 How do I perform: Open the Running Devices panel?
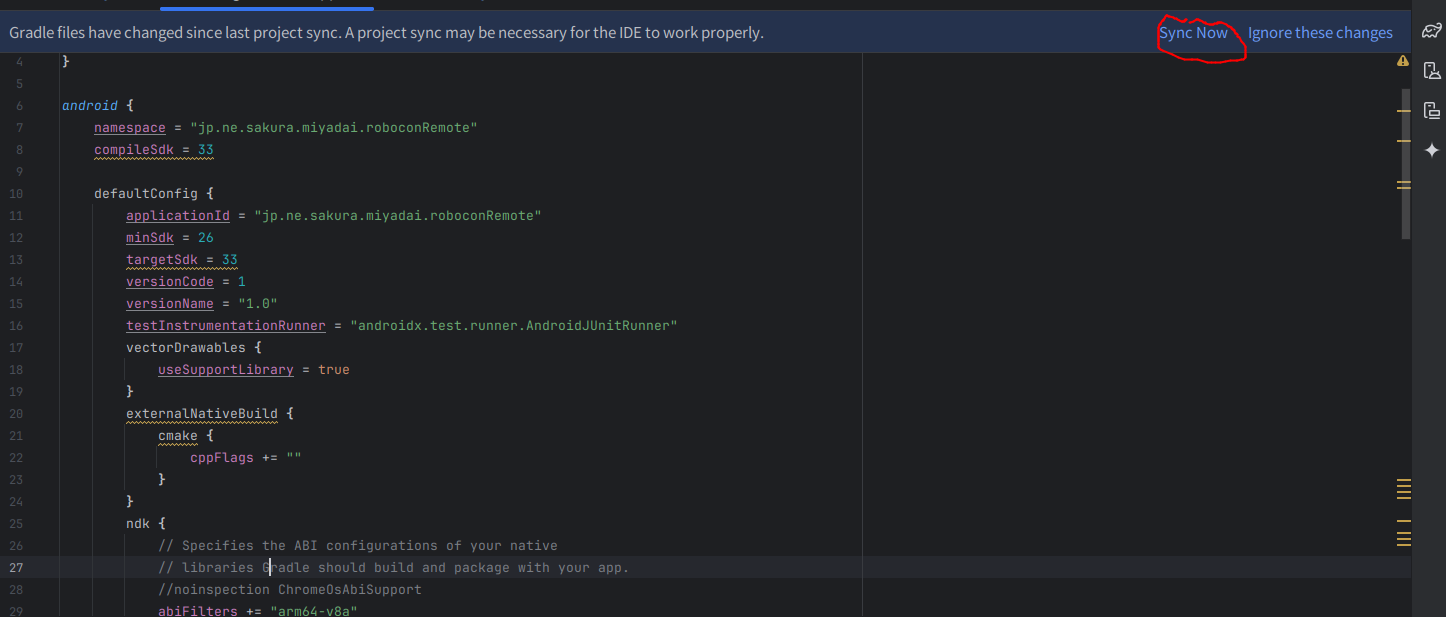click(x=1433, y=109)
